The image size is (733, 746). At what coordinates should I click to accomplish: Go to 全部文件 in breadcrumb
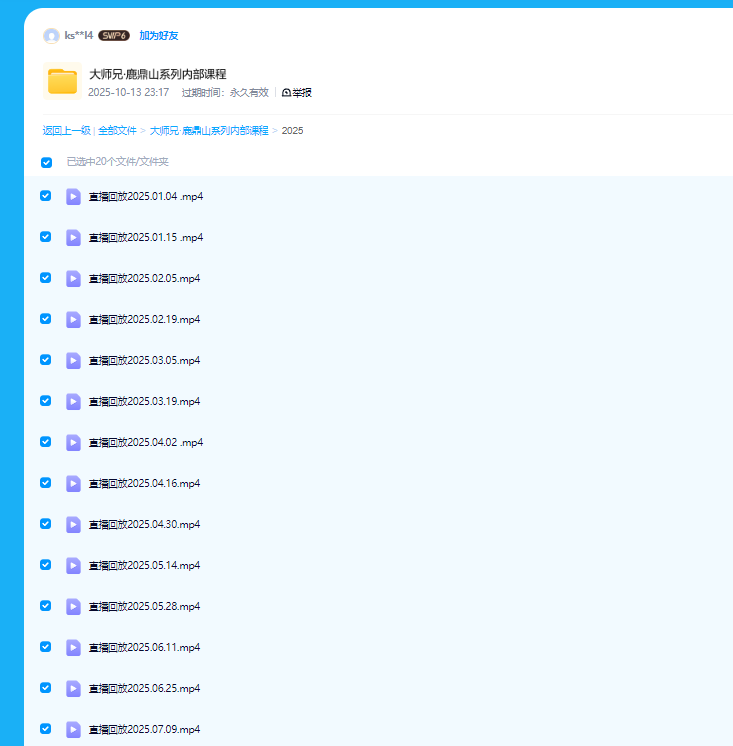click(x=117, y=131)
